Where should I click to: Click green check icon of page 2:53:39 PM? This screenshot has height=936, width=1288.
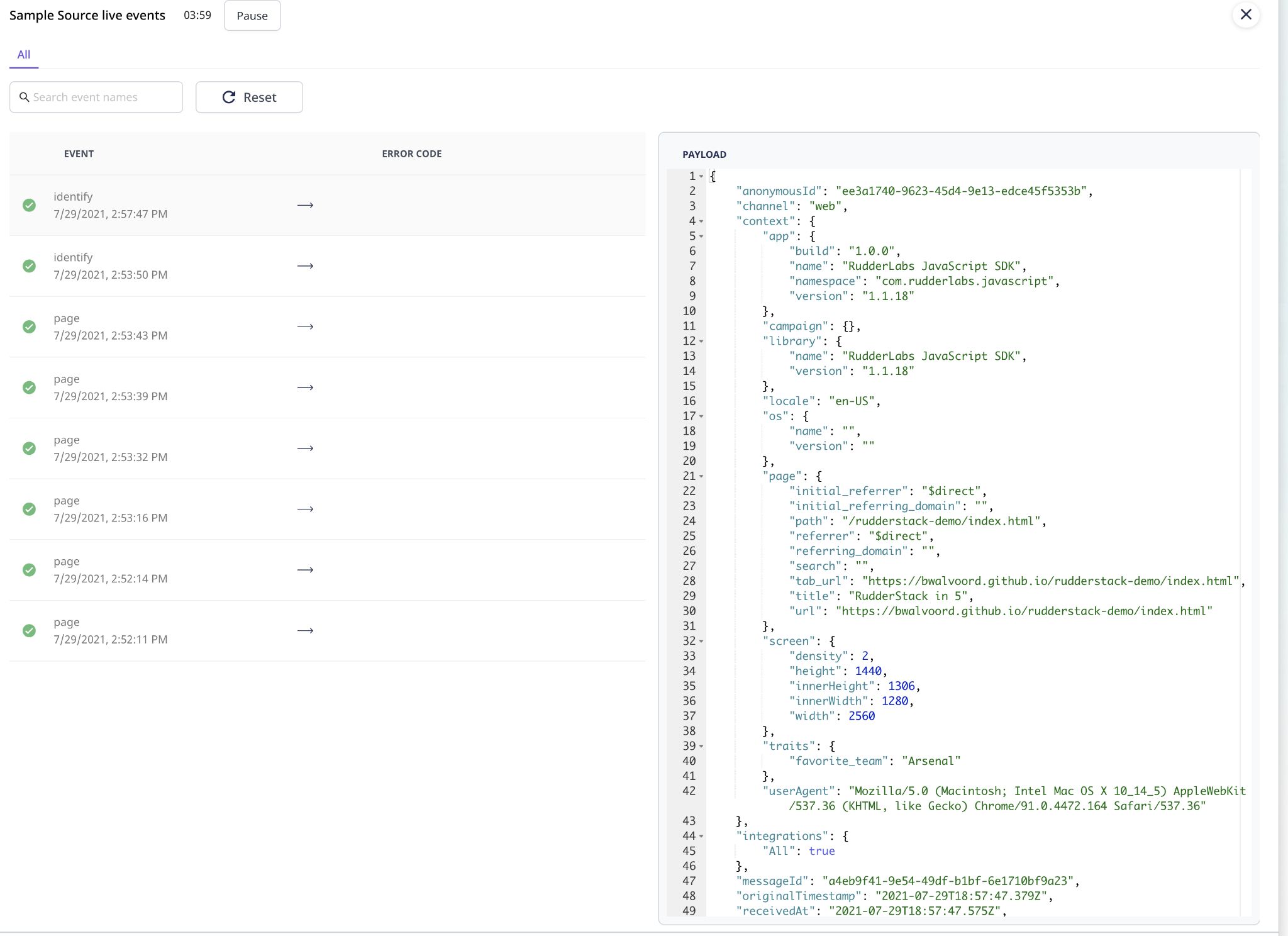click(x=29, y=387)
